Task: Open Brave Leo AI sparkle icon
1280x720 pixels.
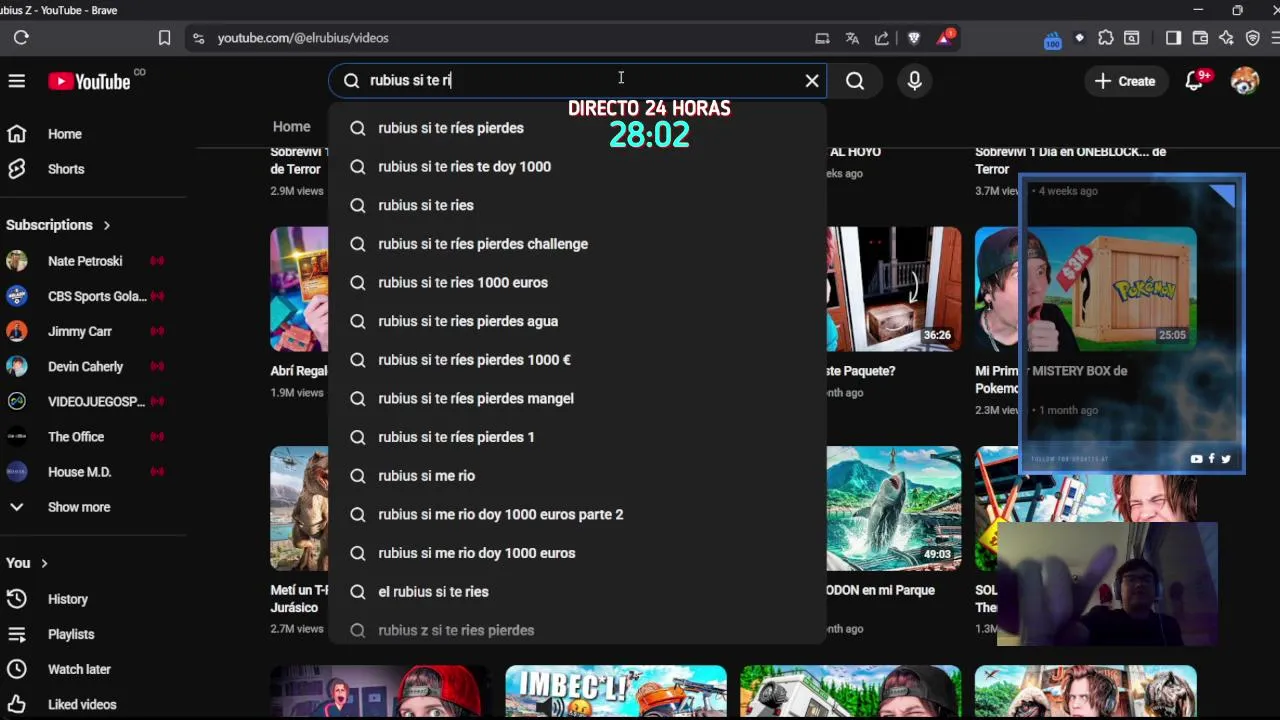Action: 1226,38
